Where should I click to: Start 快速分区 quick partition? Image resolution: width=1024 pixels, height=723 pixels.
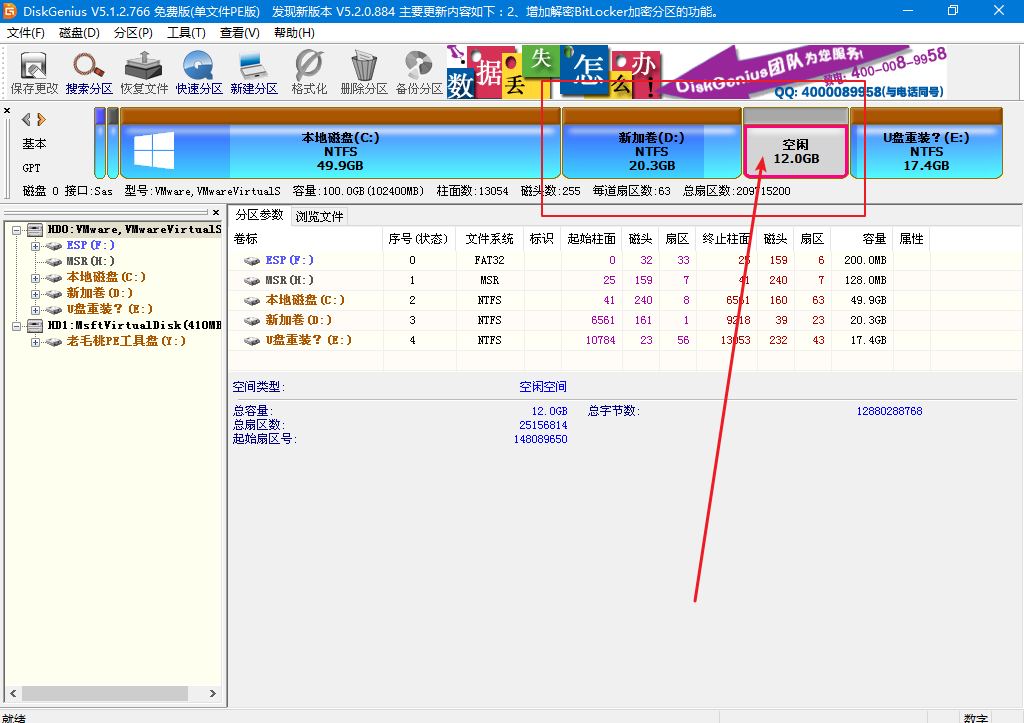(199, 72)
